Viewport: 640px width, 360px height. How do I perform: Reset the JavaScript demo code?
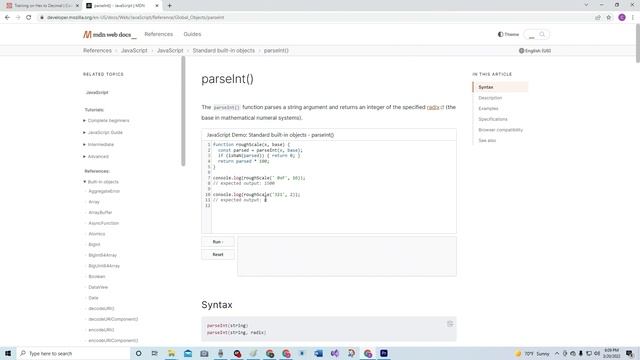coord(218,254)
